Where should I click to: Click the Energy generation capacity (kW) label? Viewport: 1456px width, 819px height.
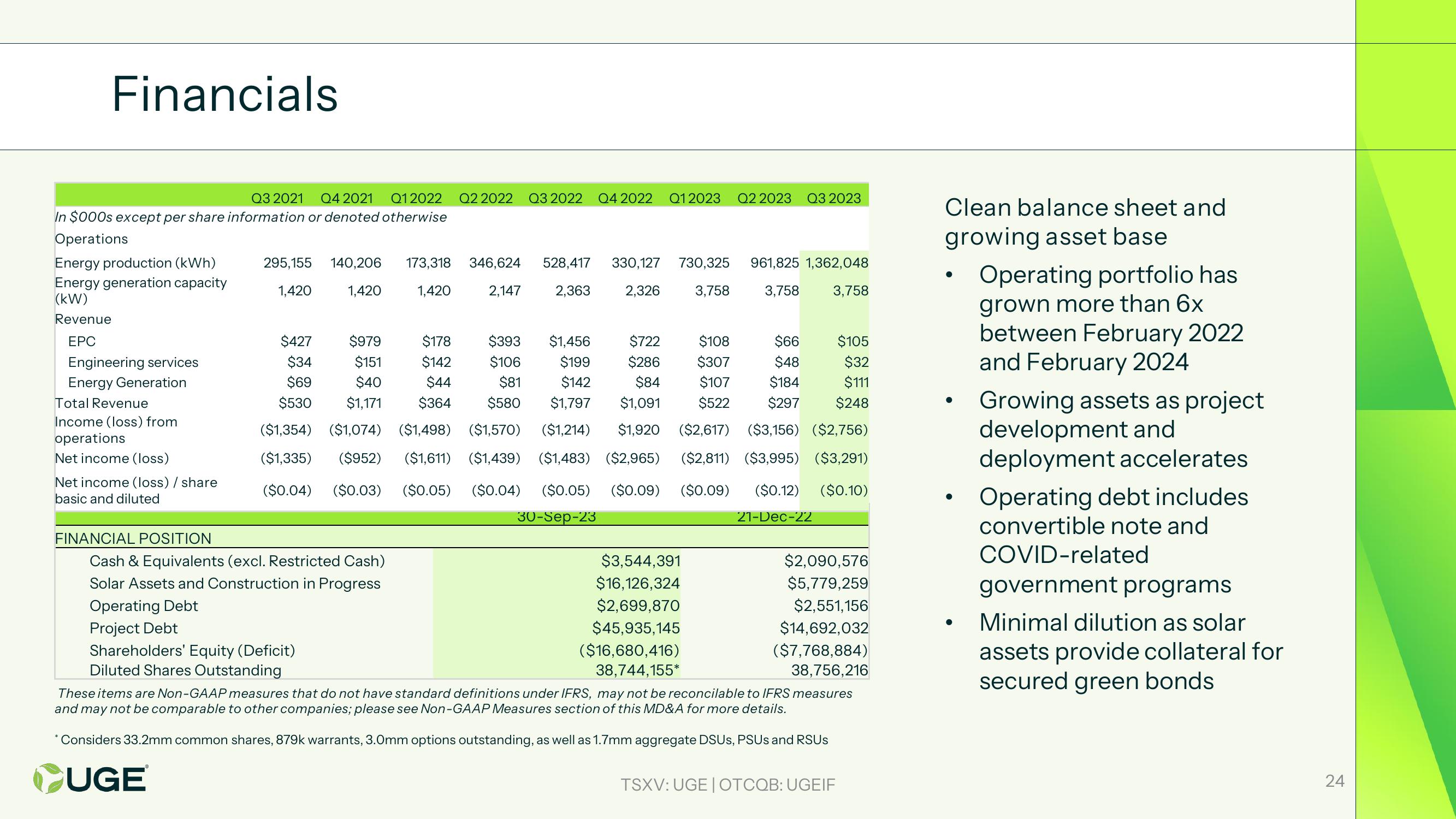click(141, 290)
